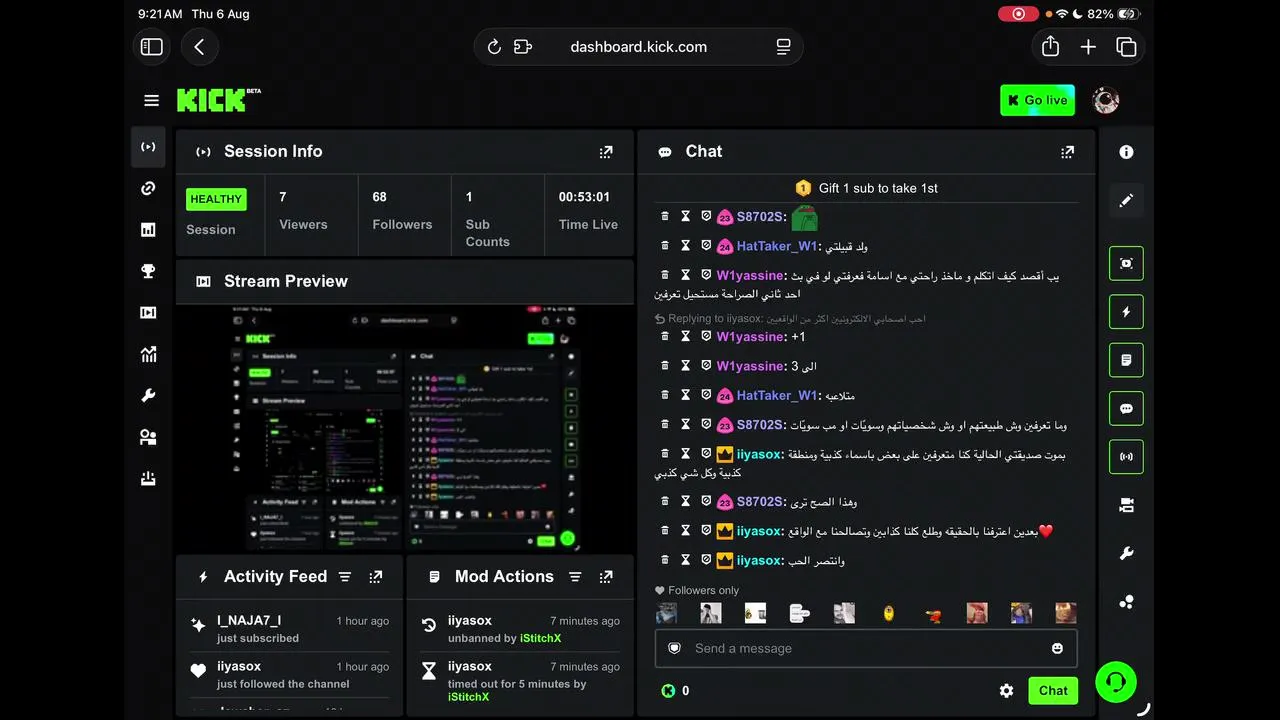Click the Stream Preview video thumbnail
1280x720 pixels.
(405, 428)
